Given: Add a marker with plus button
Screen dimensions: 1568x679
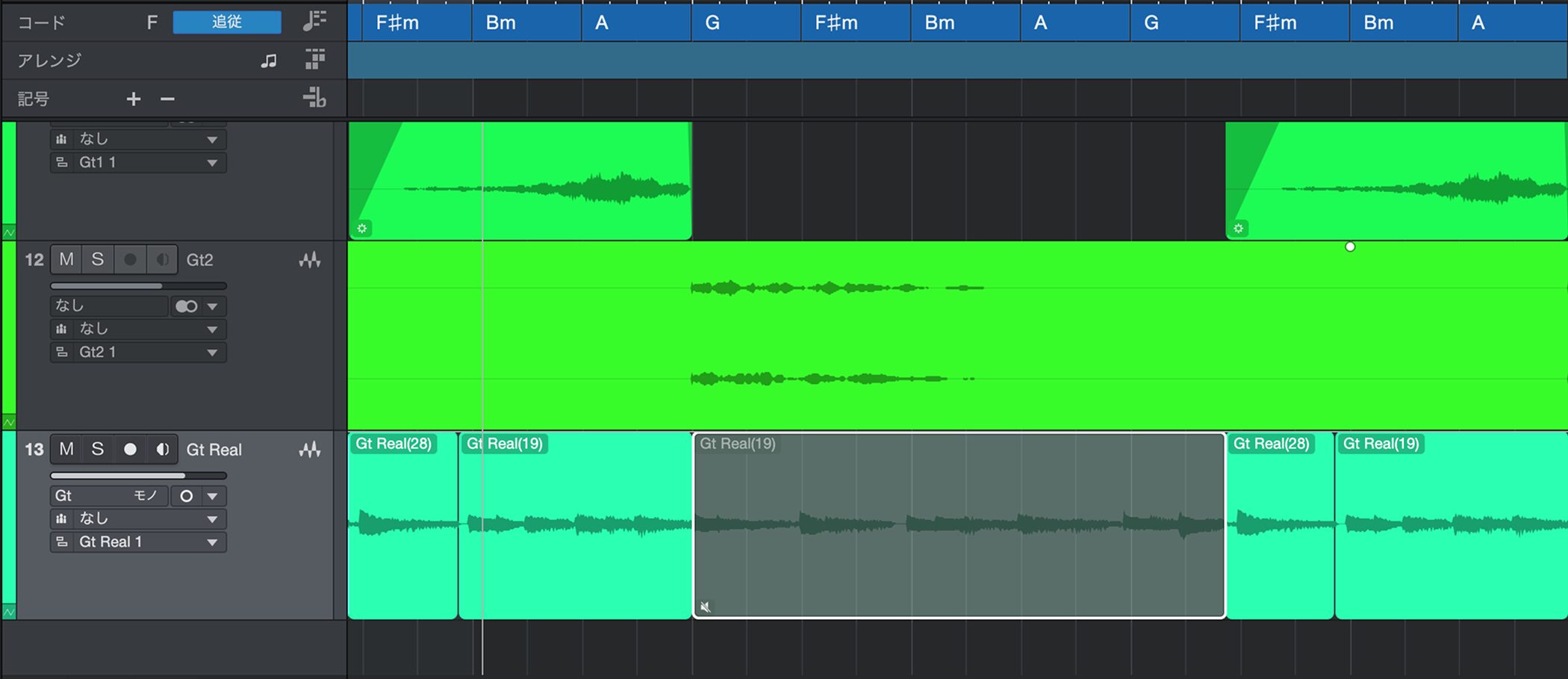Looking at the screenshot, I should tap(133, 99).
